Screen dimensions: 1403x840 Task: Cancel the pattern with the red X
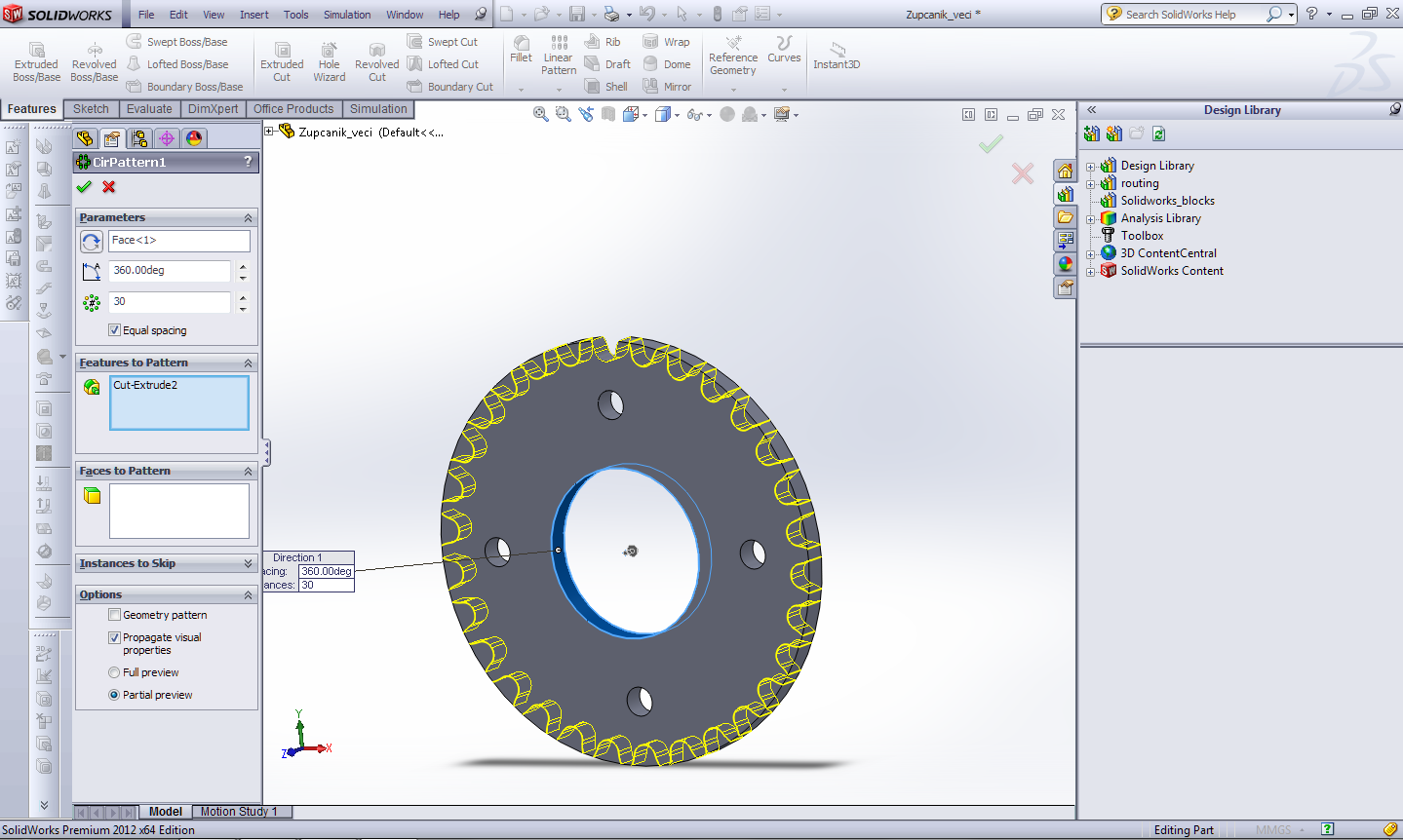coord(108,187)
